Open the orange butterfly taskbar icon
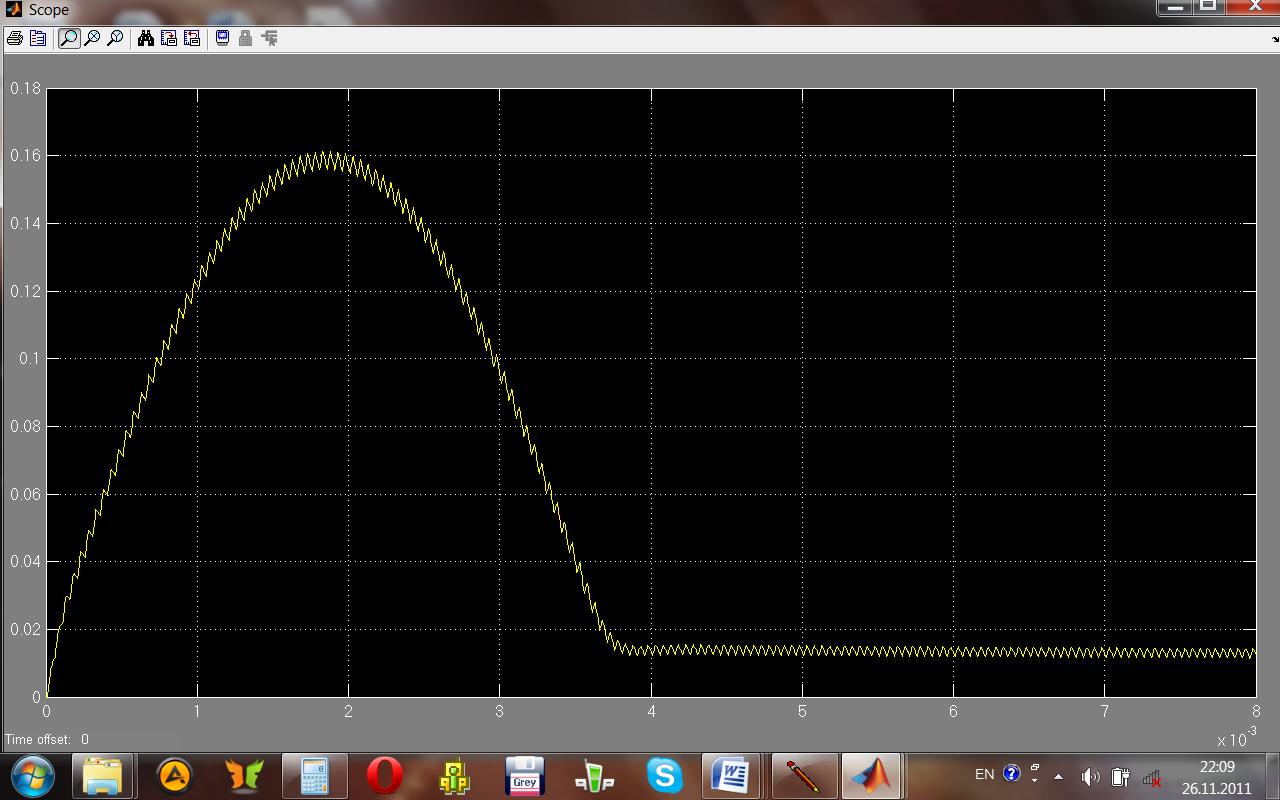Image resolution: width=1280 pixels, height=800 pixels. coord(245,776)
